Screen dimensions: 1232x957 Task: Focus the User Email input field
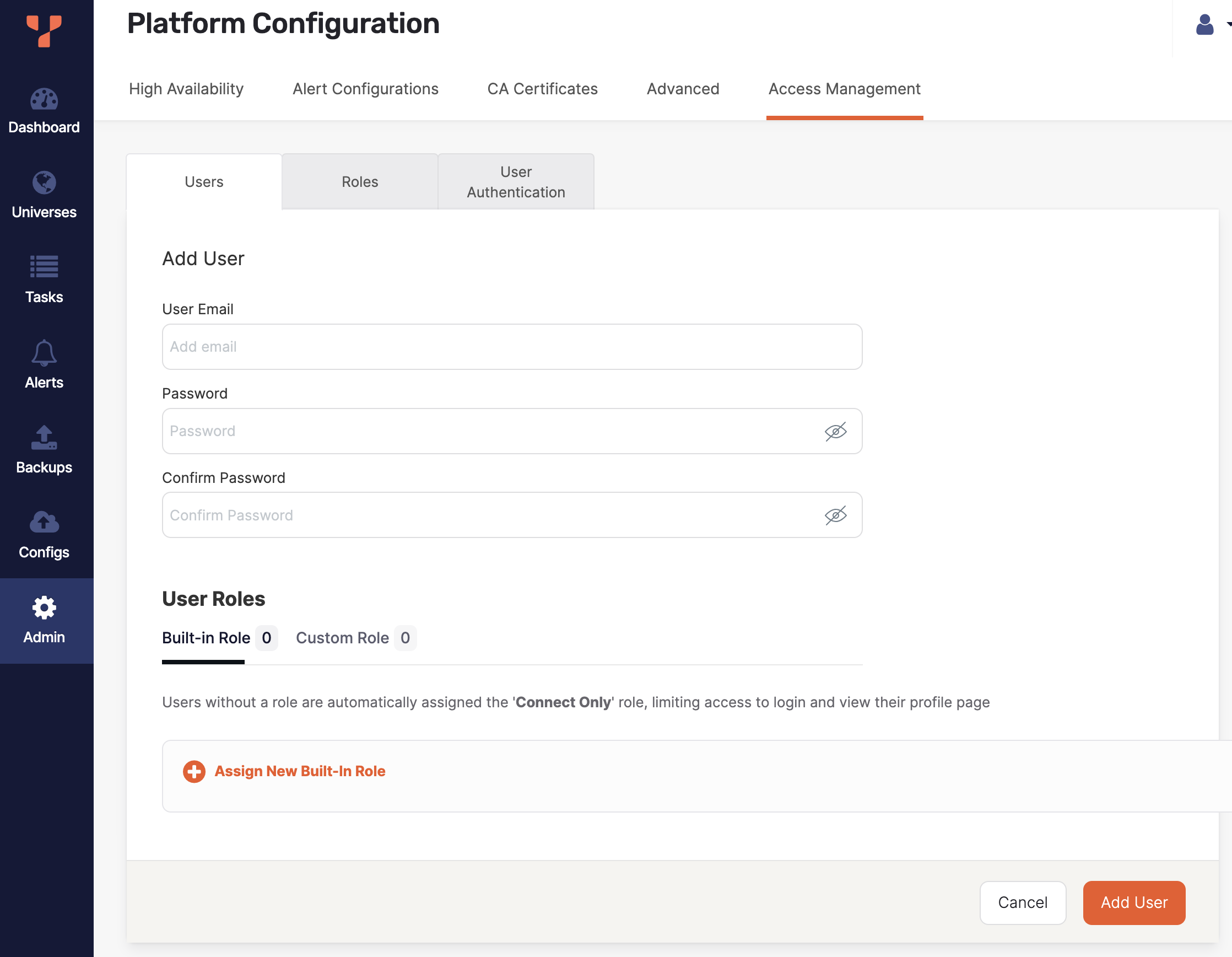pyautogui.click(x=512, y=347)
